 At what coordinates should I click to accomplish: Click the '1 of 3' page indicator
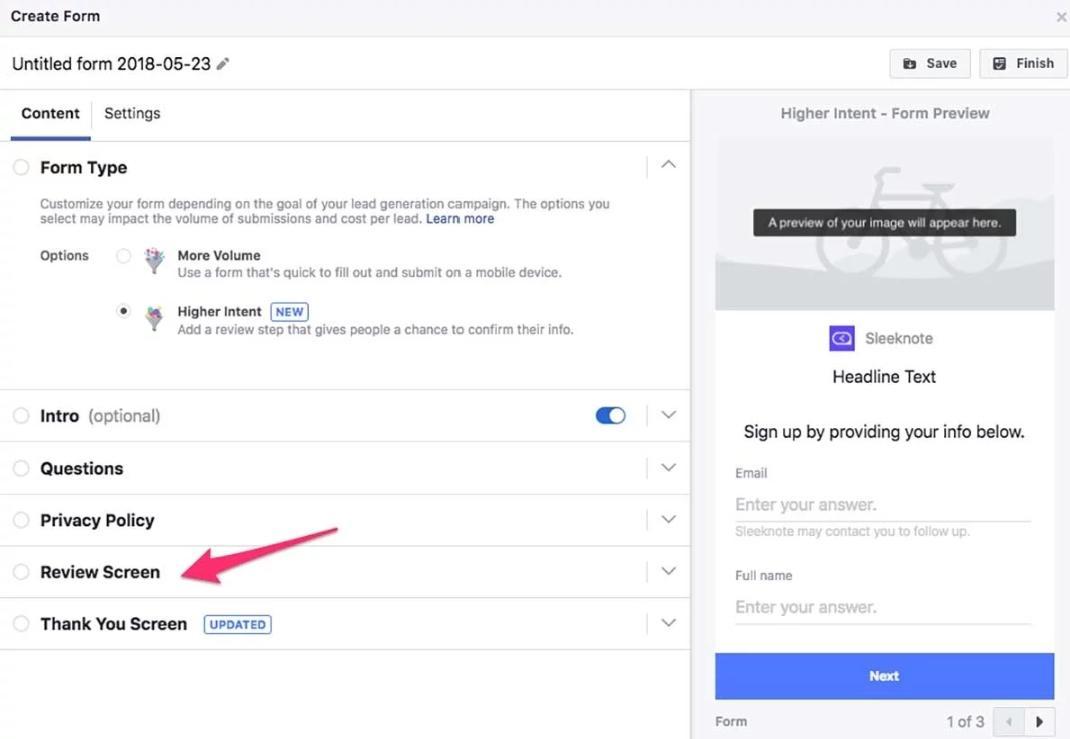[x=965, y=721]
